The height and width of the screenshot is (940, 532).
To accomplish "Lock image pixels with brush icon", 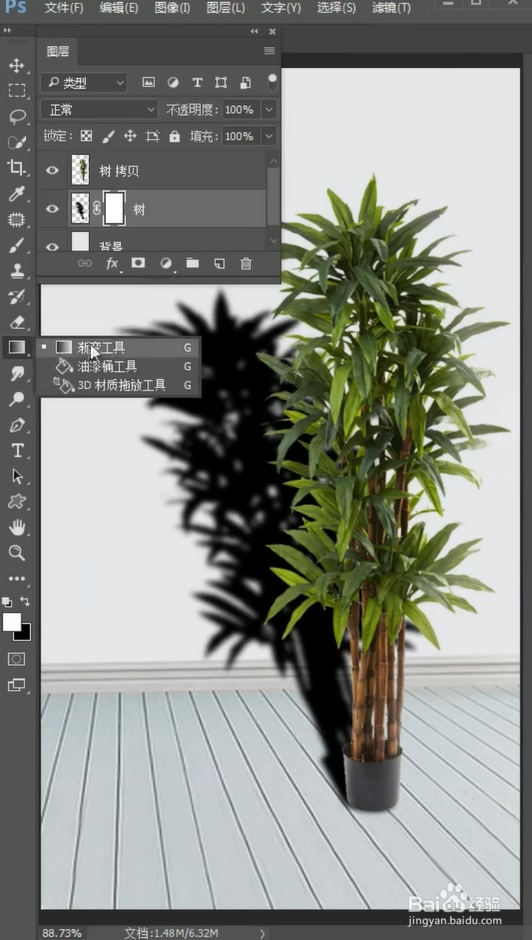I will (x=108, y=136).
